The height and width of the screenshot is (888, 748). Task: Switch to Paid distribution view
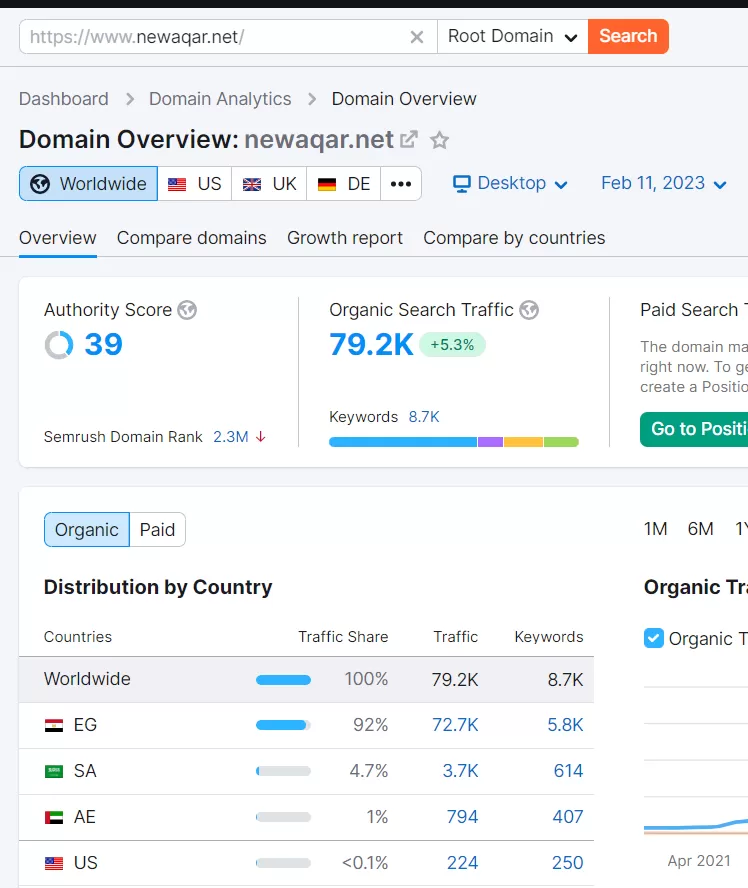click(x=157, y=530)
